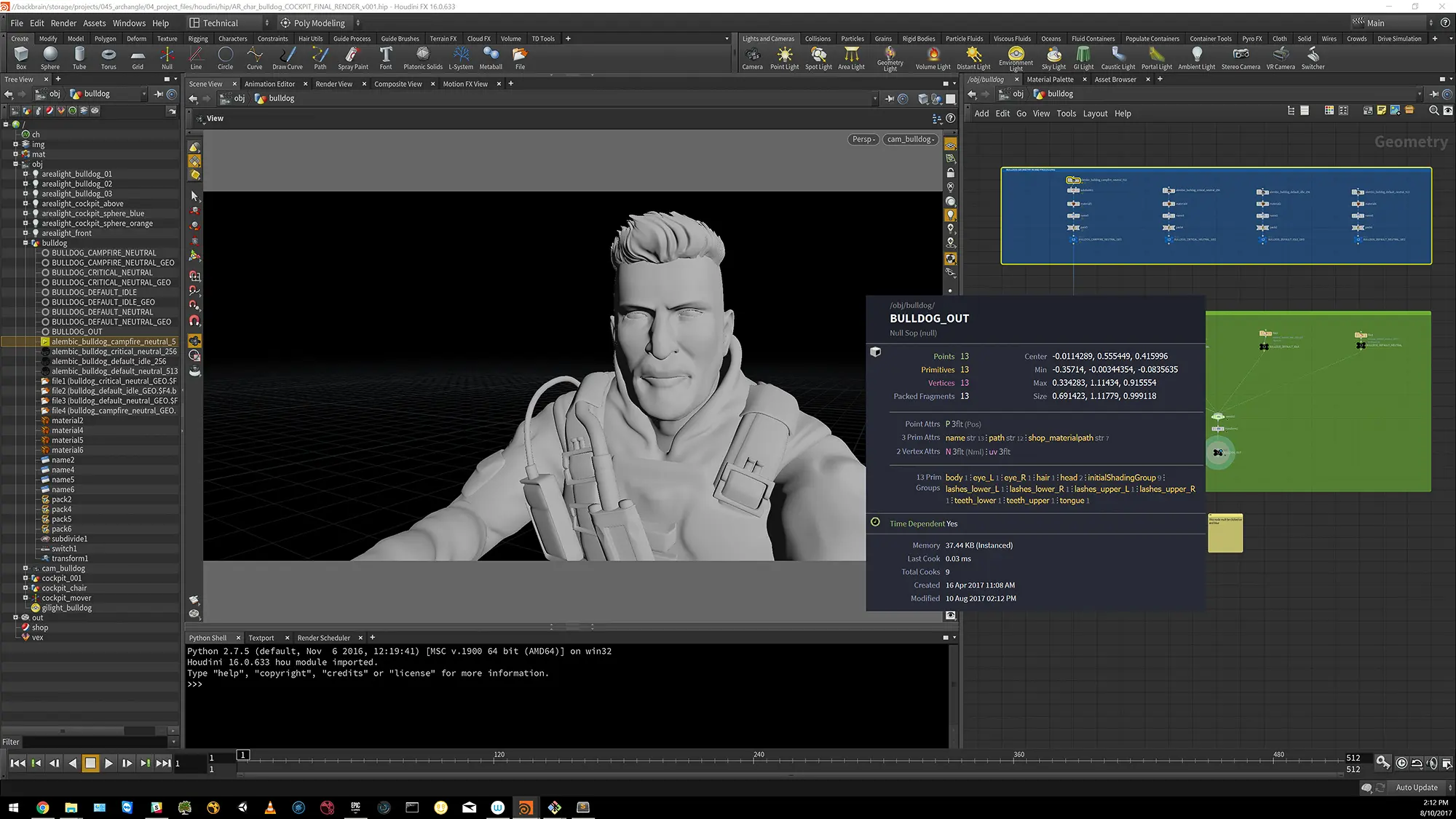Open the Render menu
1456x819 pixels.
63,23
